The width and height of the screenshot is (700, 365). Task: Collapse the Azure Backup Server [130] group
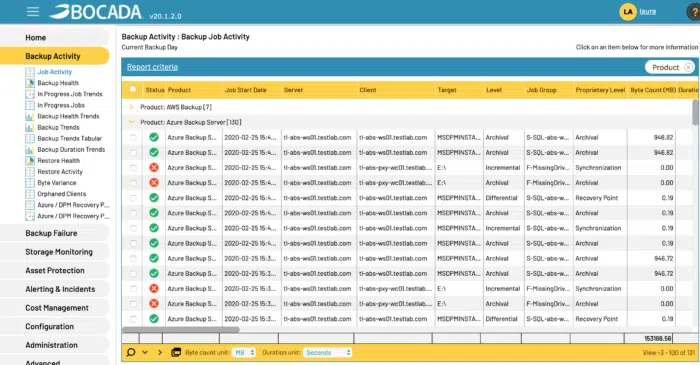coord(131,122)
